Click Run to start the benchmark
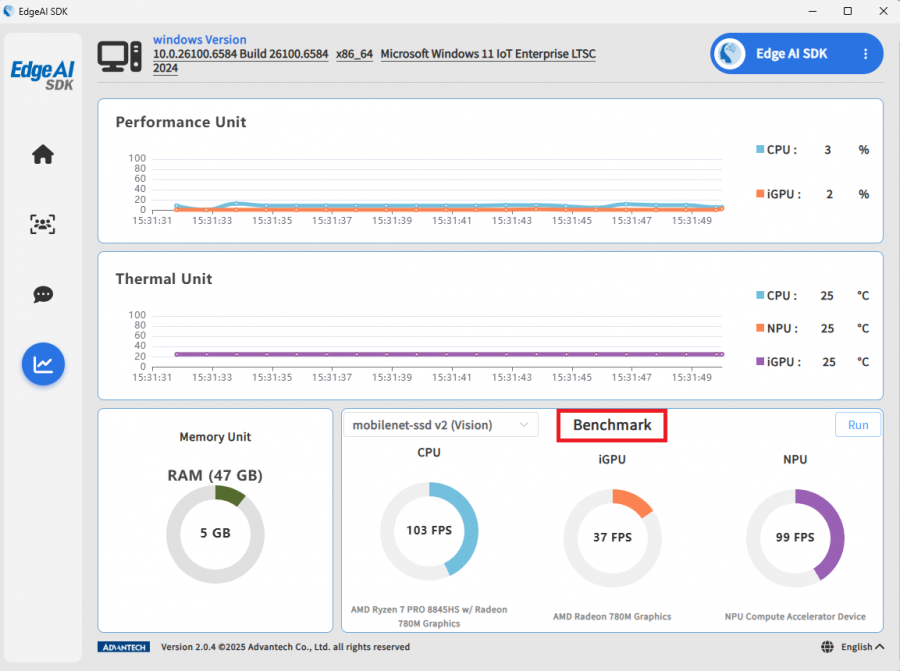 857,424
